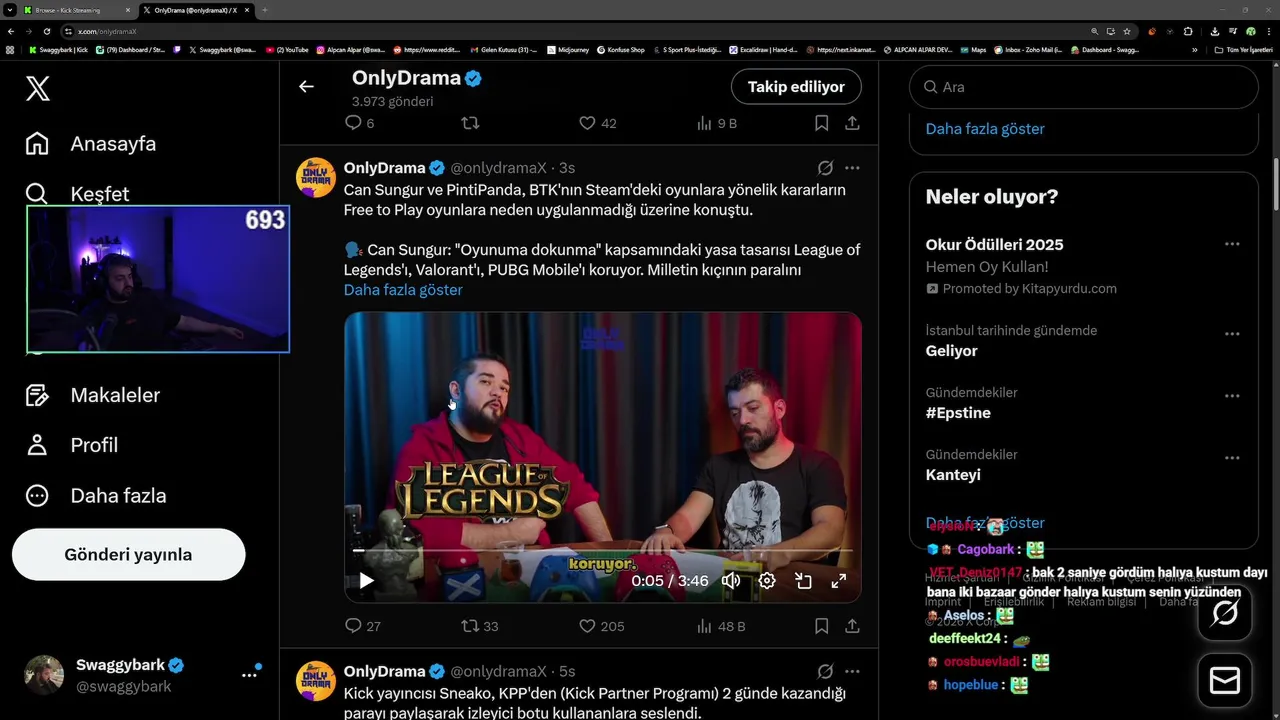This screenshot has width=1280, height=720.
Task: Open Daha fazla sidebar menu
Action: [x=96, y=495]
